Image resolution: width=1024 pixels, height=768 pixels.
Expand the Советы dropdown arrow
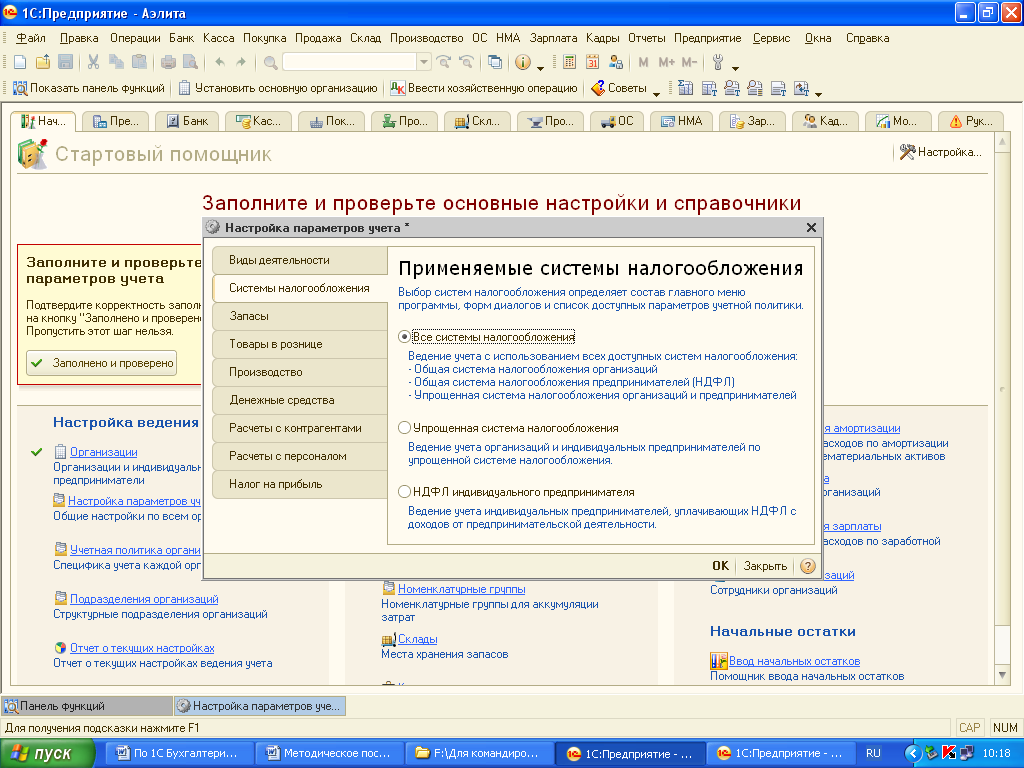(656, 93)
